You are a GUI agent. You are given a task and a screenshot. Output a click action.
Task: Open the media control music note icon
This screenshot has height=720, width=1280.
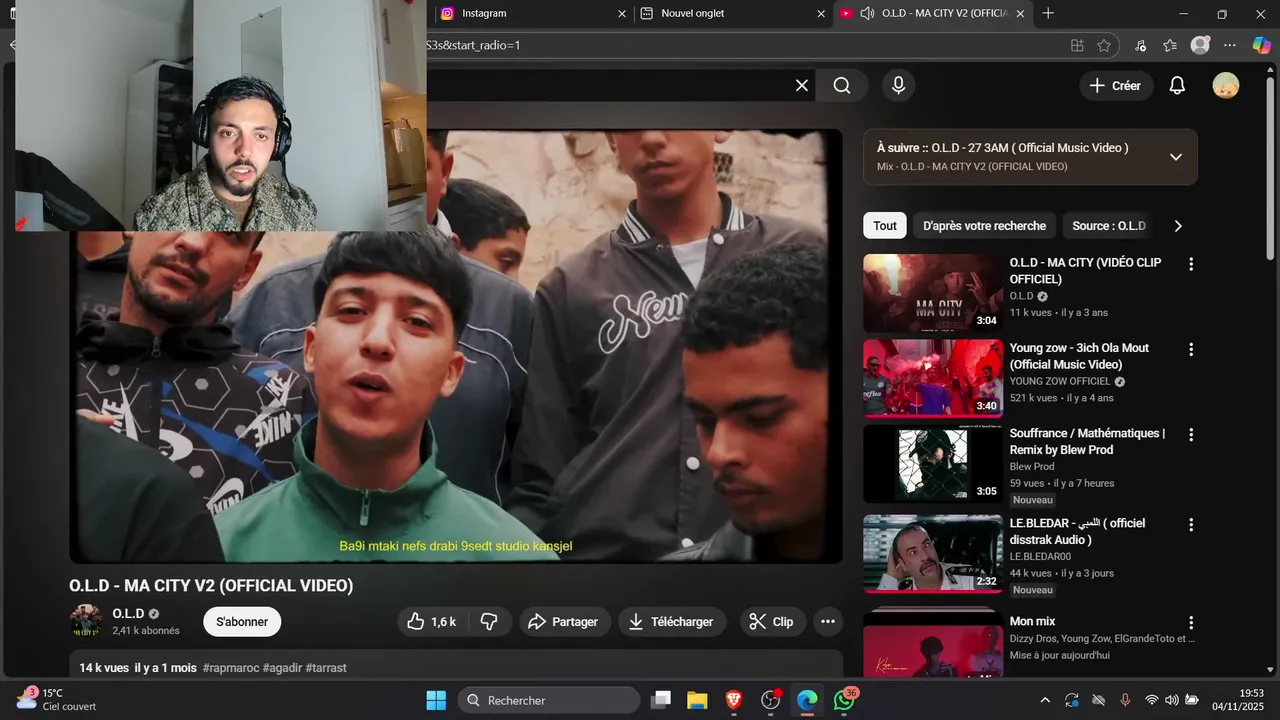(x=1141, y=45)
